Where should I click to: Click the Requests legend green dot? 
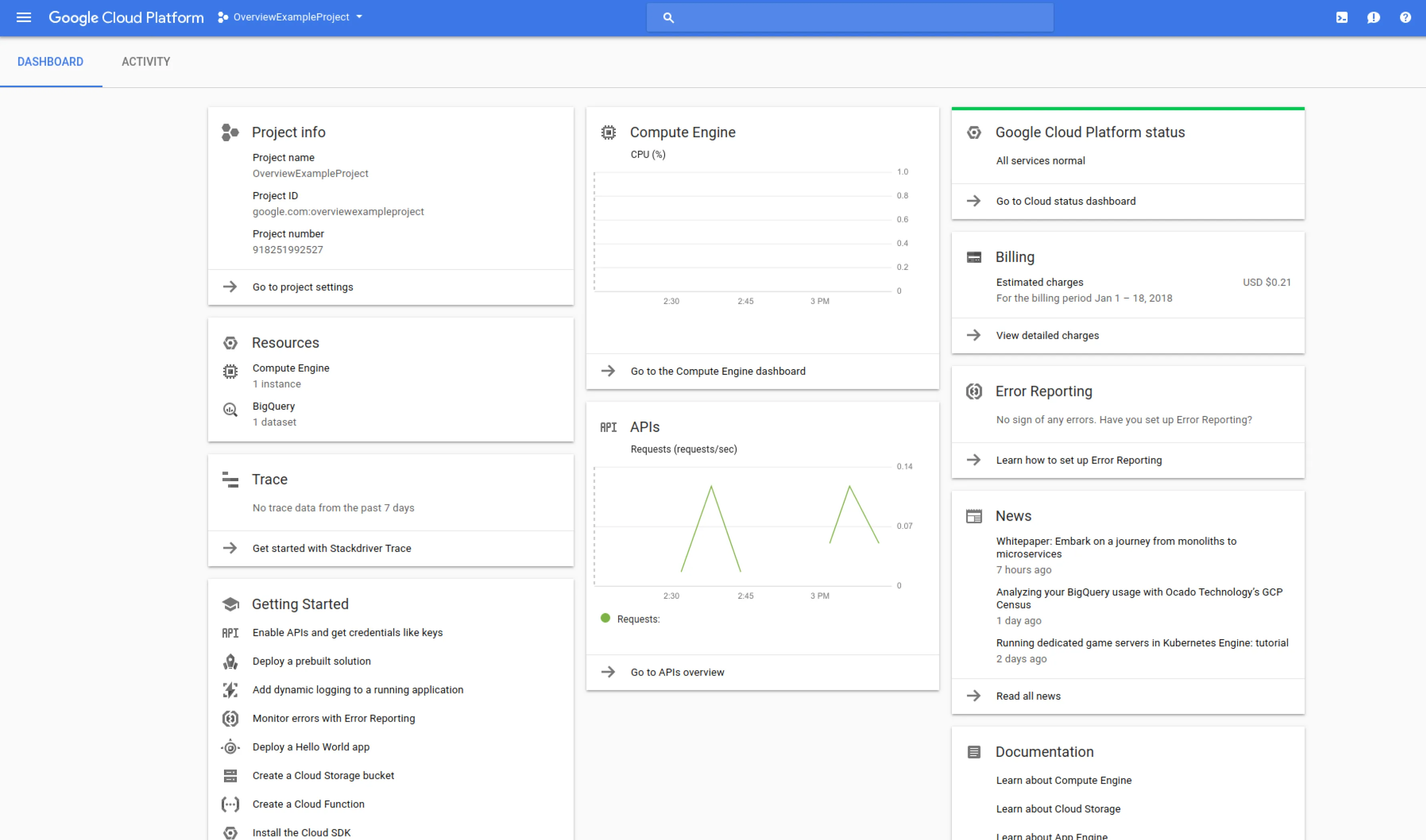tap(605, 618)
